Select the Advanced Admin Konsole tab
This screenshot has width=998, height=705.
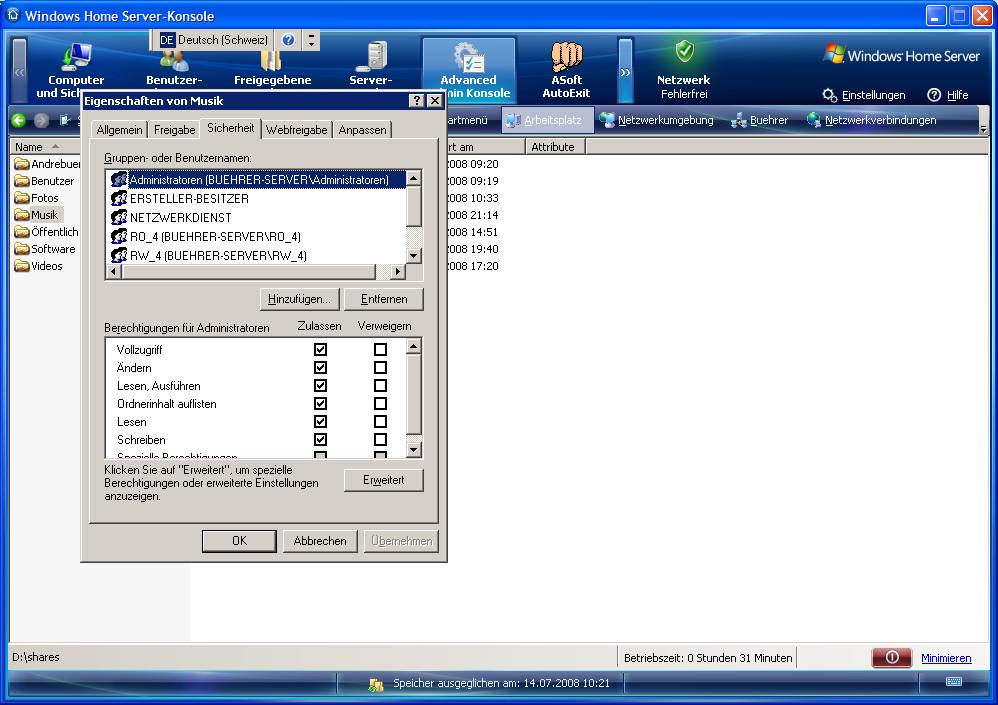coord(468,70)
